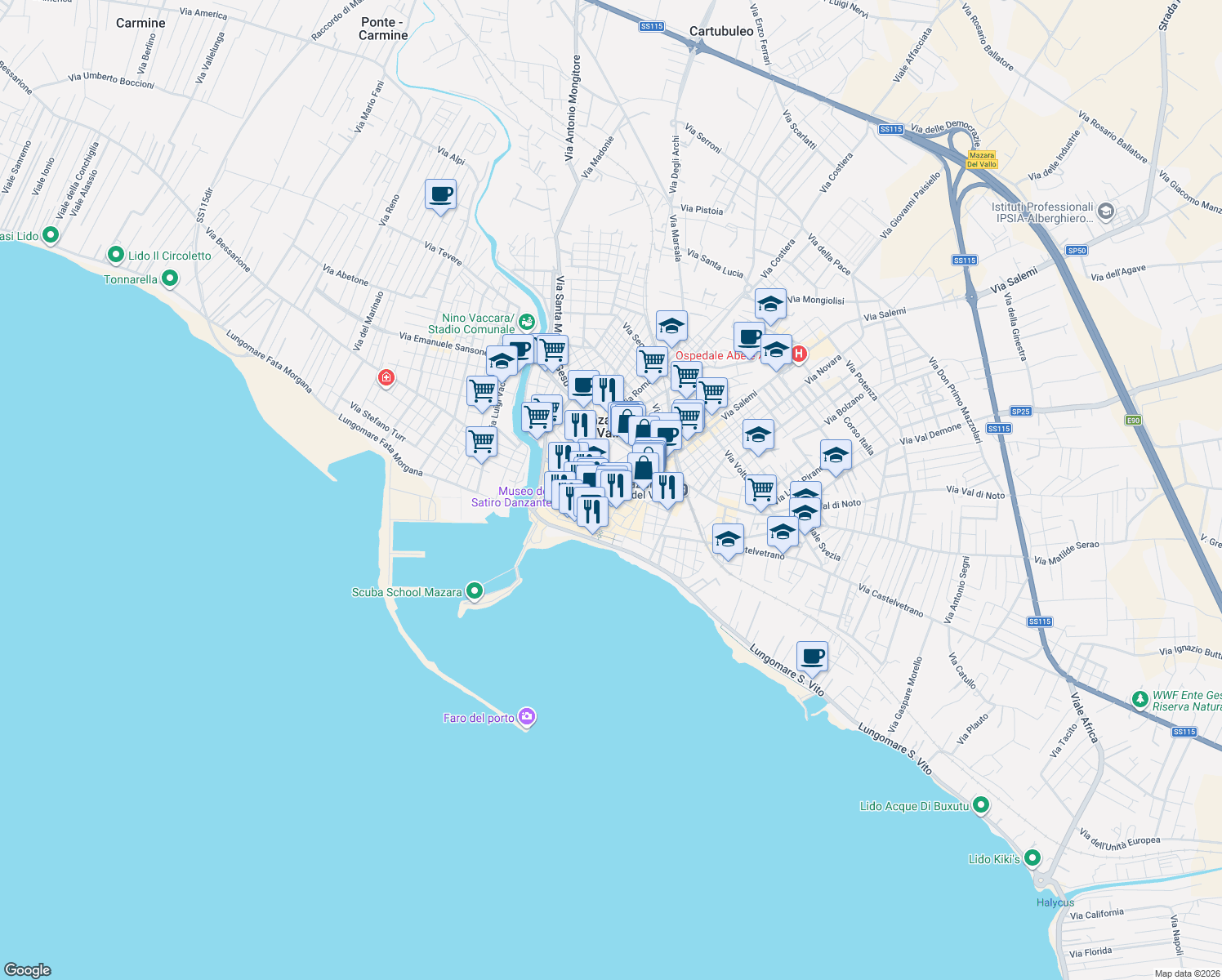Click the Via California street label
Image resolution: width=1222 pixels, height=980 pixels.
pos(1096,915)
